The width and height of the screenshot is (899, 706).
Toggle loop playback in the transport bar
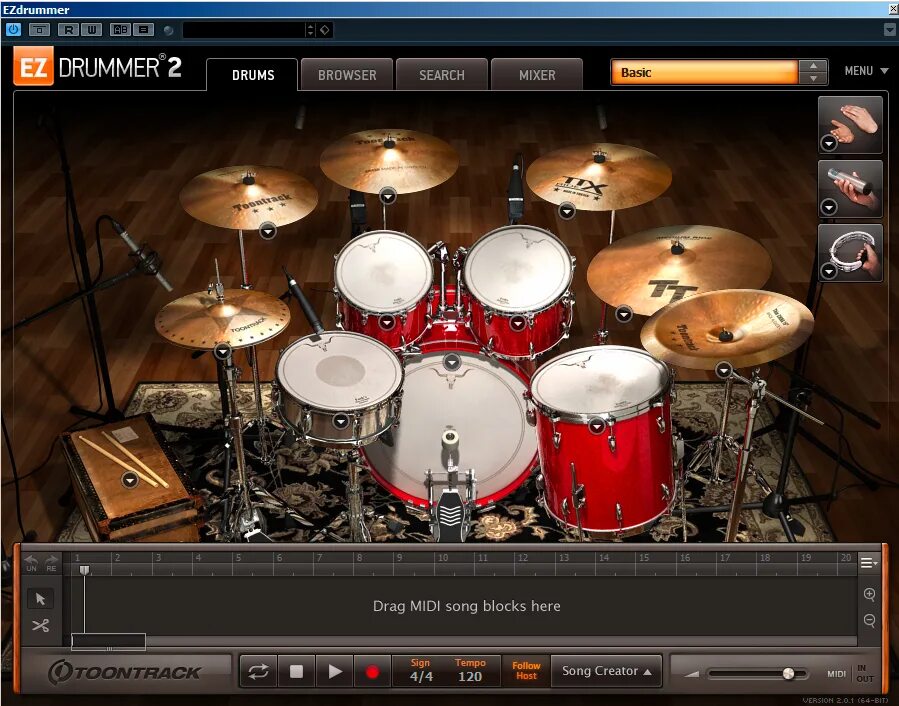(x=258, y=671)
